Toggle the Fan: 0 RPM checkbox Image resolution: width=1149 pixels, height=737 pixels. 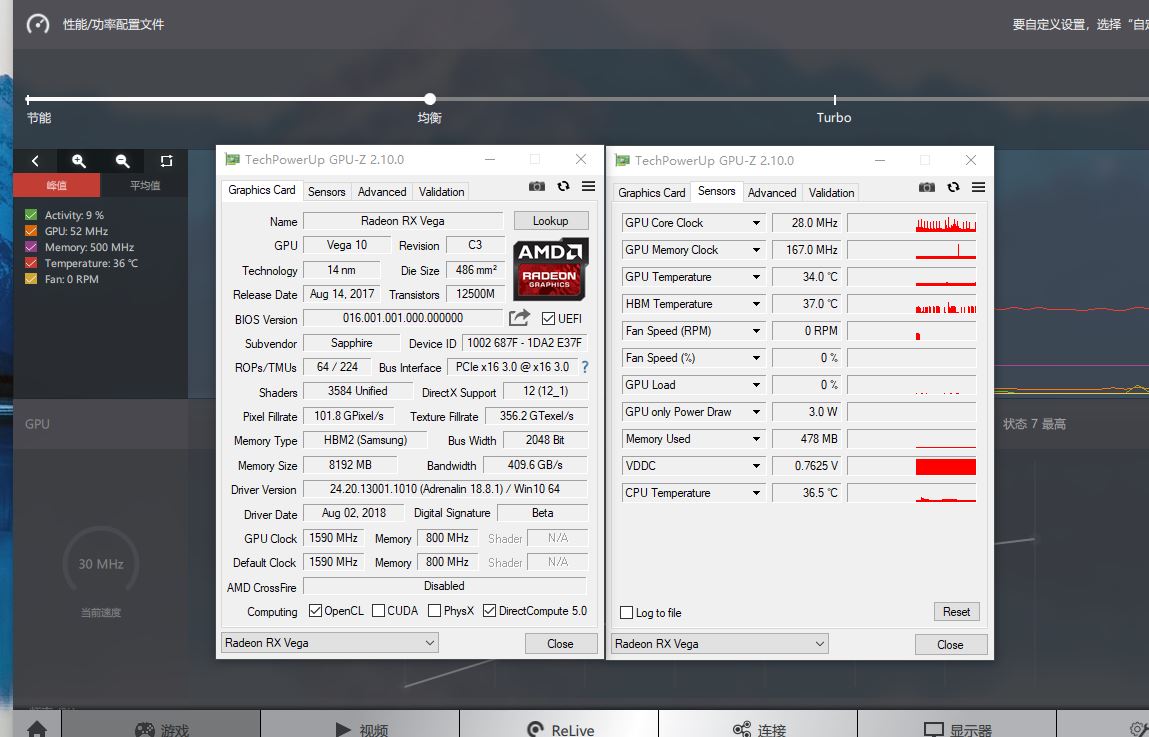[x=31, y=279]
